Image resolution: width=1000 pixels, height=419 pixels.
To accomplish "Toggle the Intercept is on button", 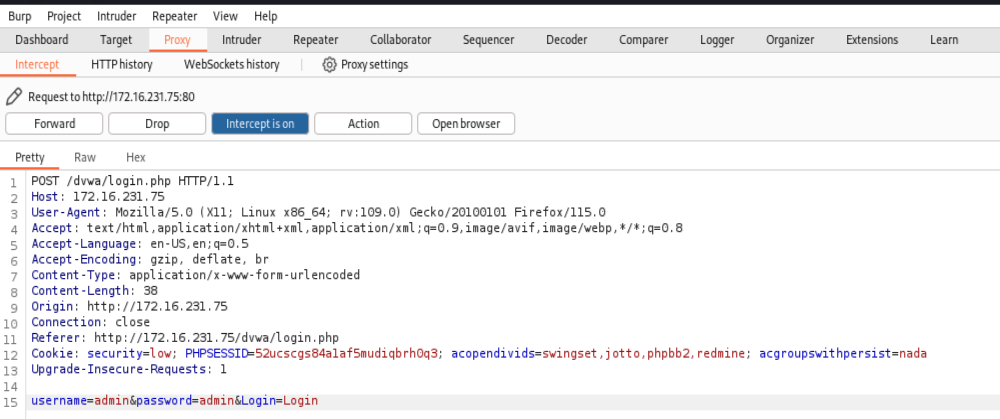I will 260,124.
